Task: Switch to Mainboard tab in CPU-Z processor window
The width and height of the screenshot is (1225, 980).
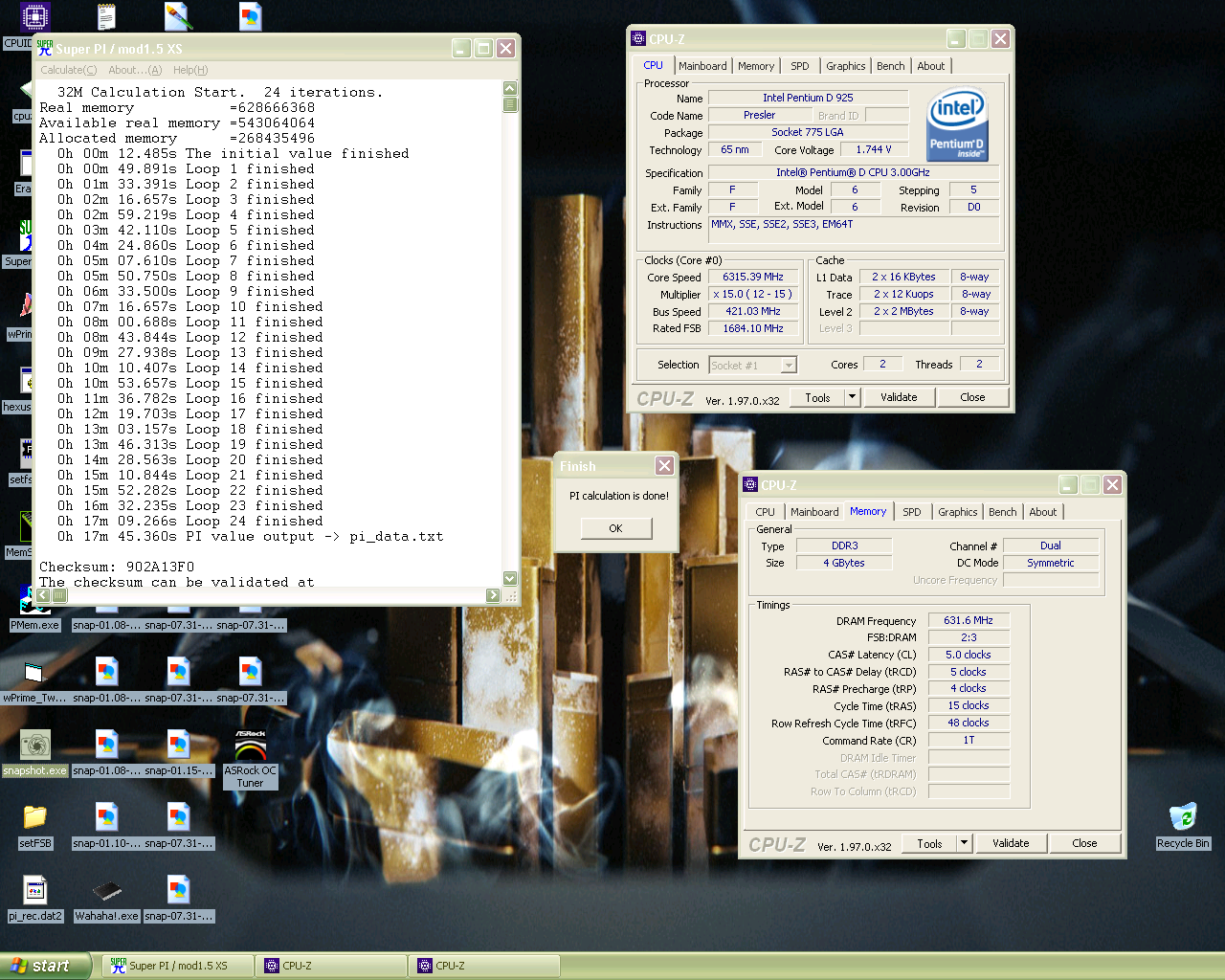Action: pyautogui.click(x=702, y=66)
